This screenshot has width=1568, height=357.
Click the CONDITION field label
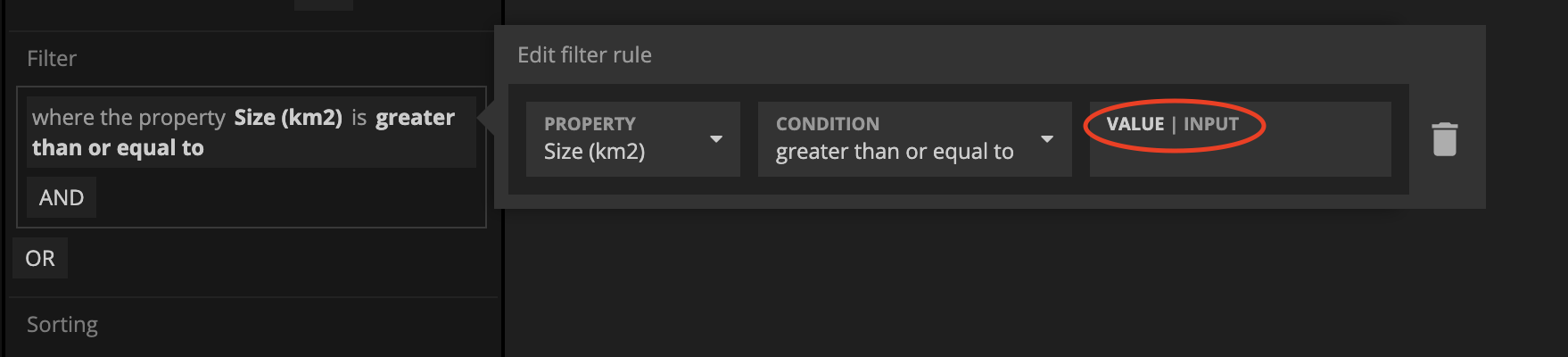(828, 124)
